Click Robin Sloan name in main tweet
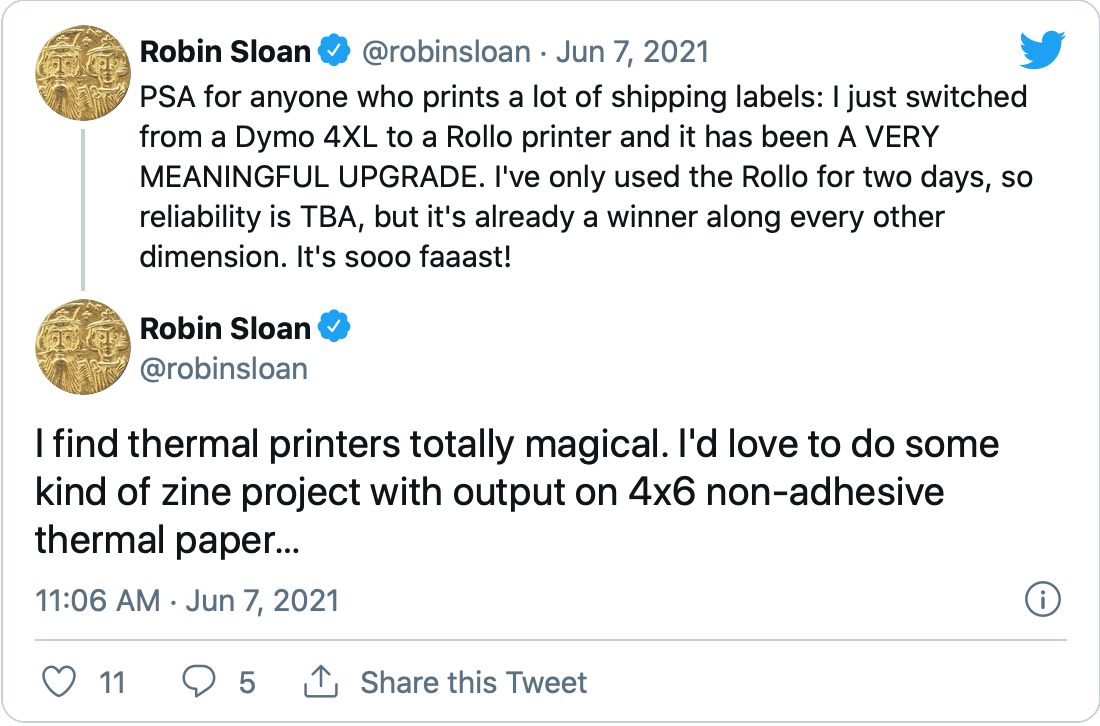 225,328
